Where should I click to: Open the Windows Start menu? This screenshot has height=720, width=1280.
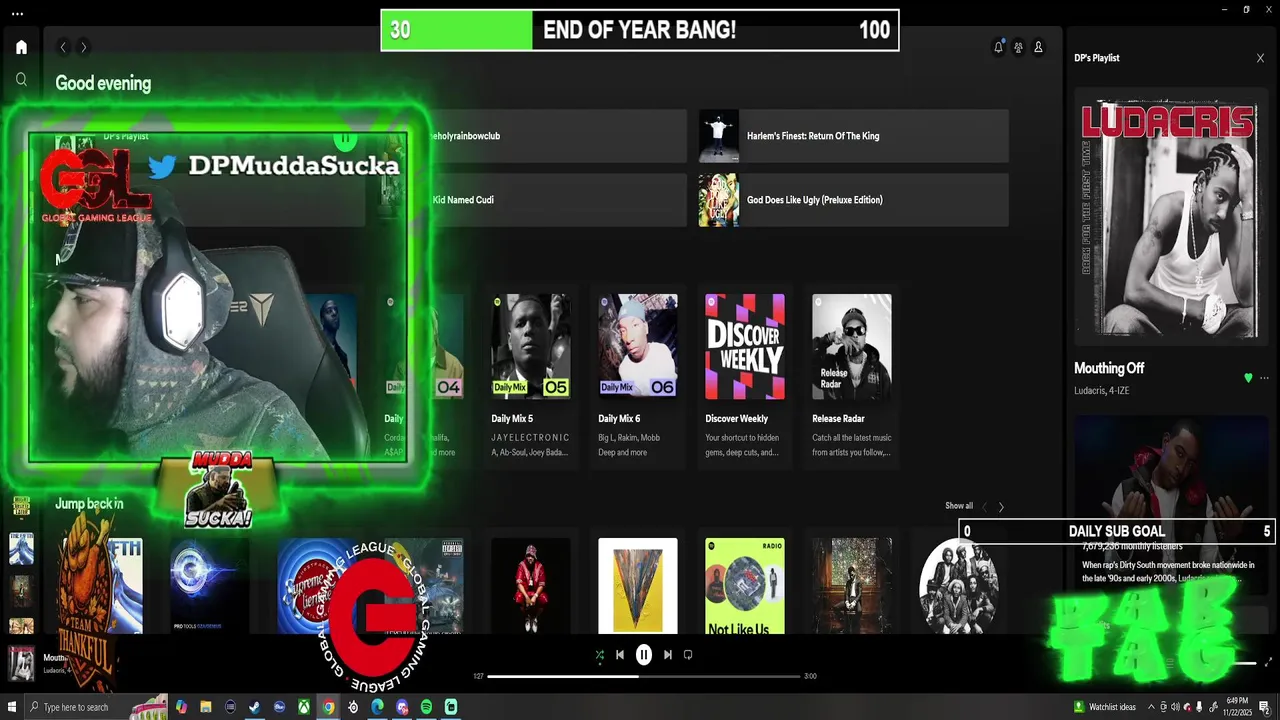tap(10, 707)
